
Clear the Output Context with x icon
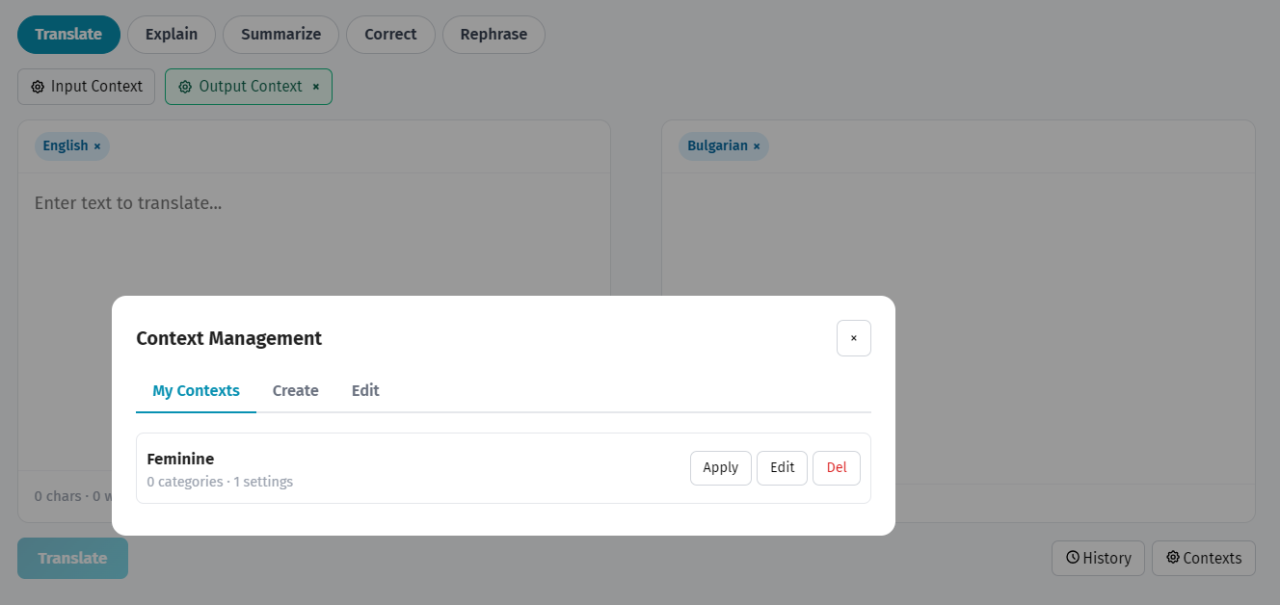coord(316,87)
